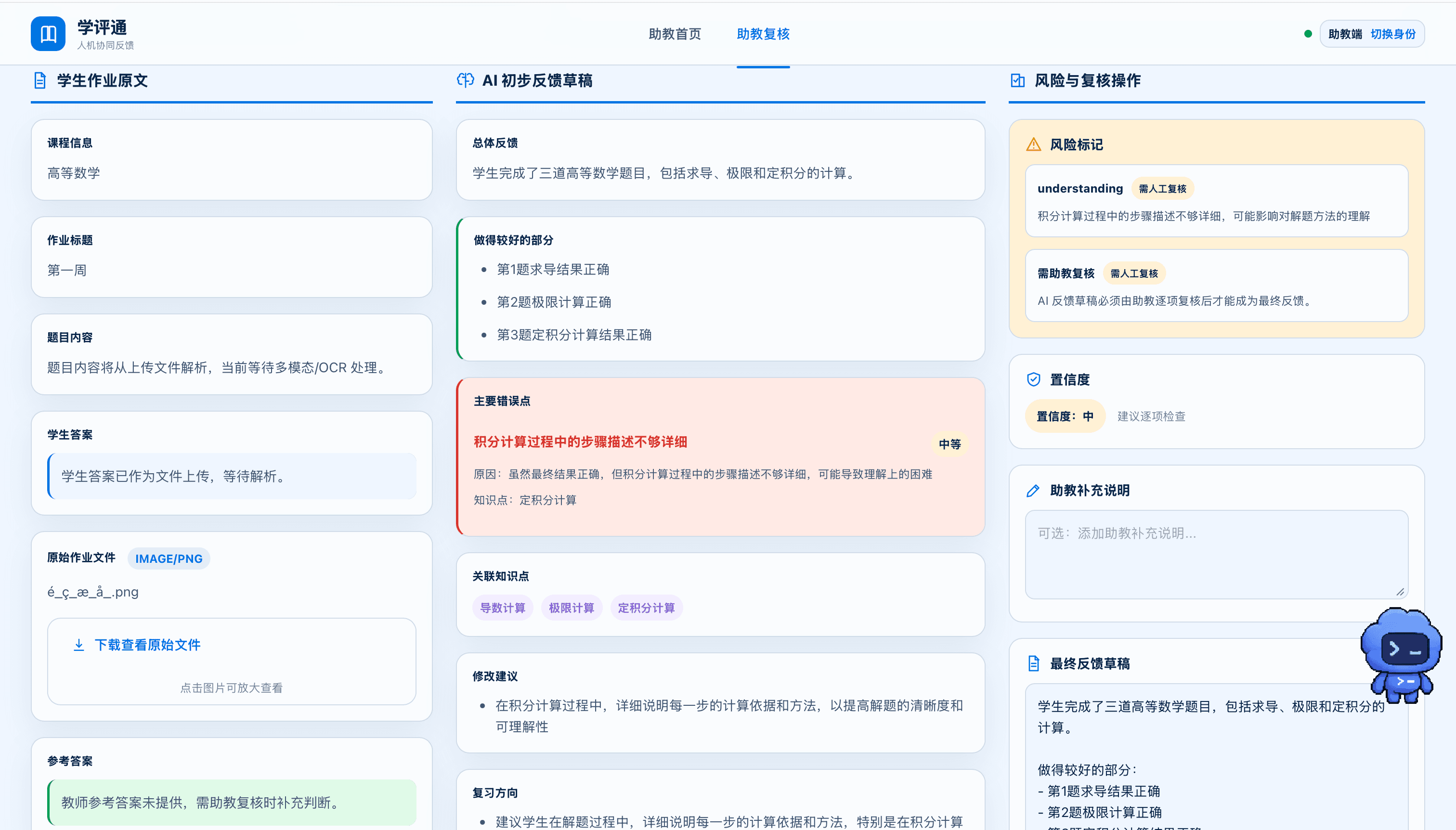The height and width of the screenshot is (830, 1456).
Task: Click 下载查看原始文件 link
Action: point(148,645)
